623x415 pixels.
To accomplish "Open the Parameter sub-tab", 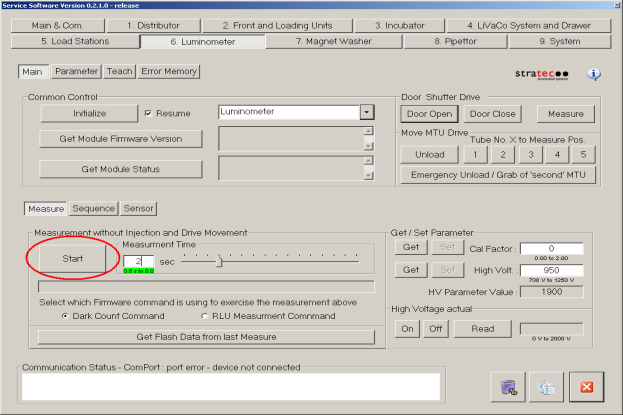I will (76, 72).
